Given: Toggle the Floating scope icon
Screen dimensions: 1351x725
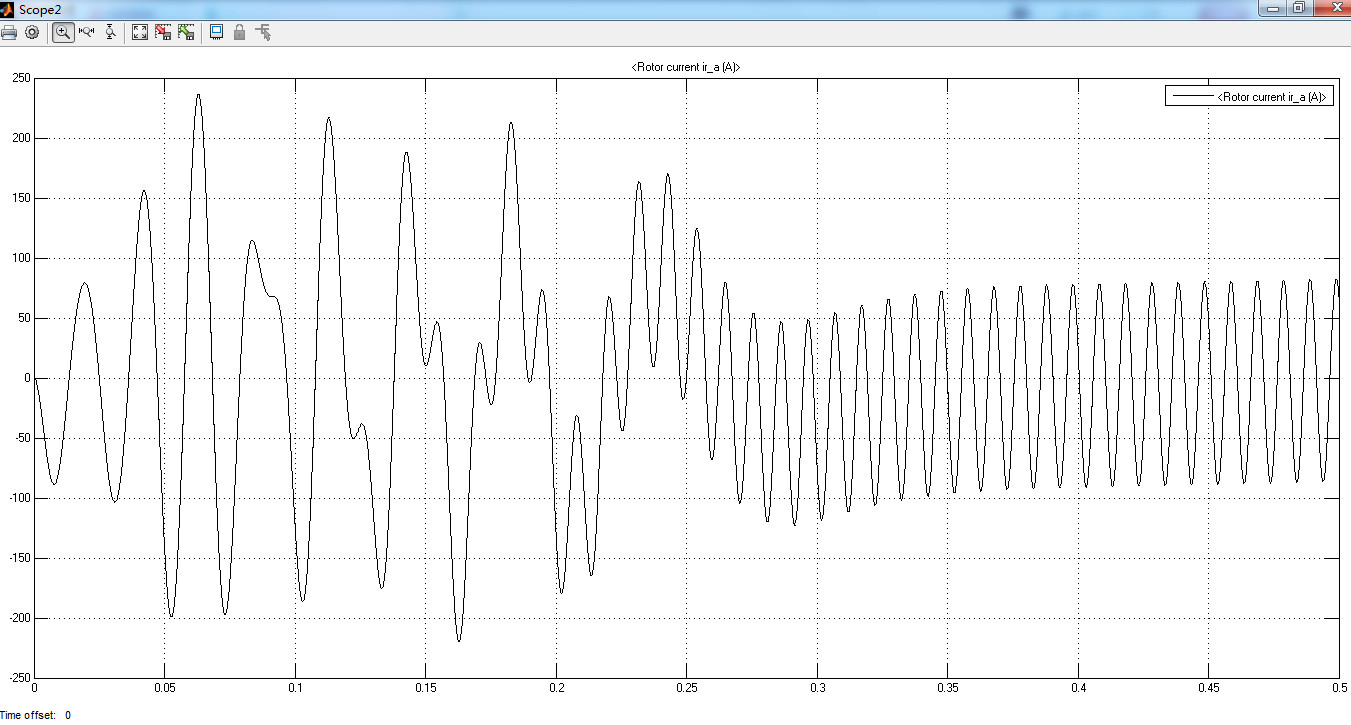Looking at the screenshot, I should click(216, 32).
